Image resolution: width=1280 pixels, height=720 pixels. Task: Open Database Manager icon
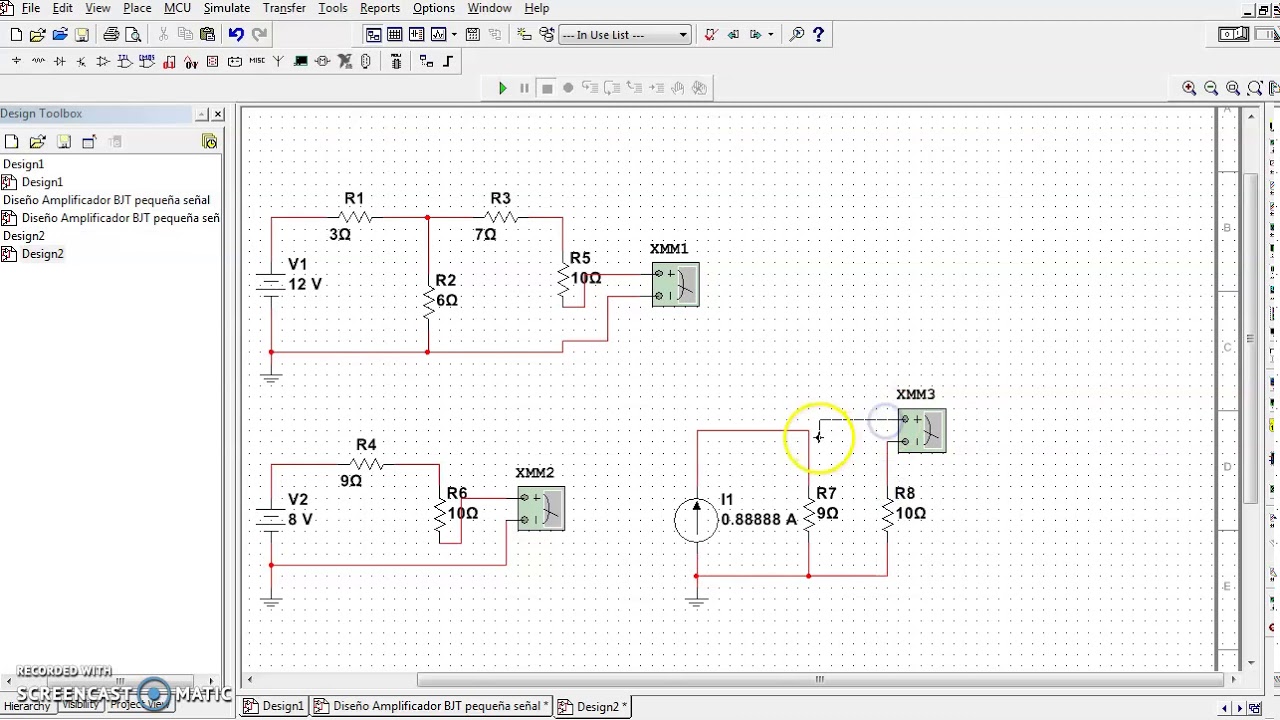click(x=547, y=35)
